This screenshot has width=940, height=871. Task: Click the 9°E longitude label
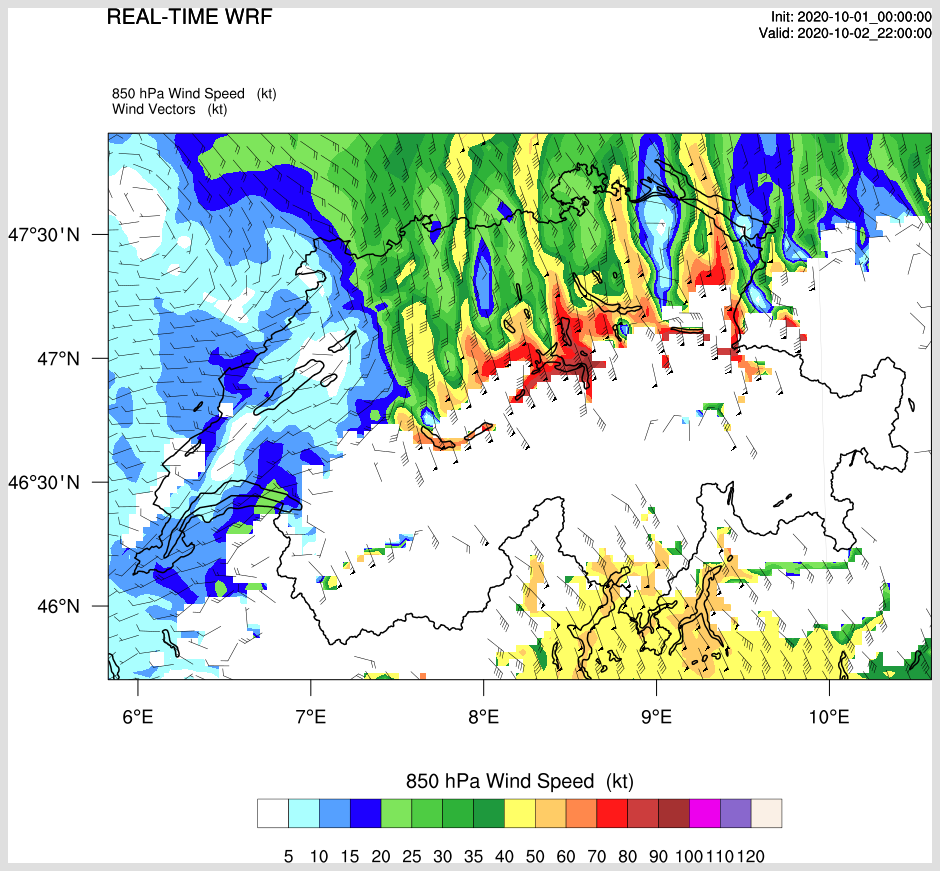656,716
